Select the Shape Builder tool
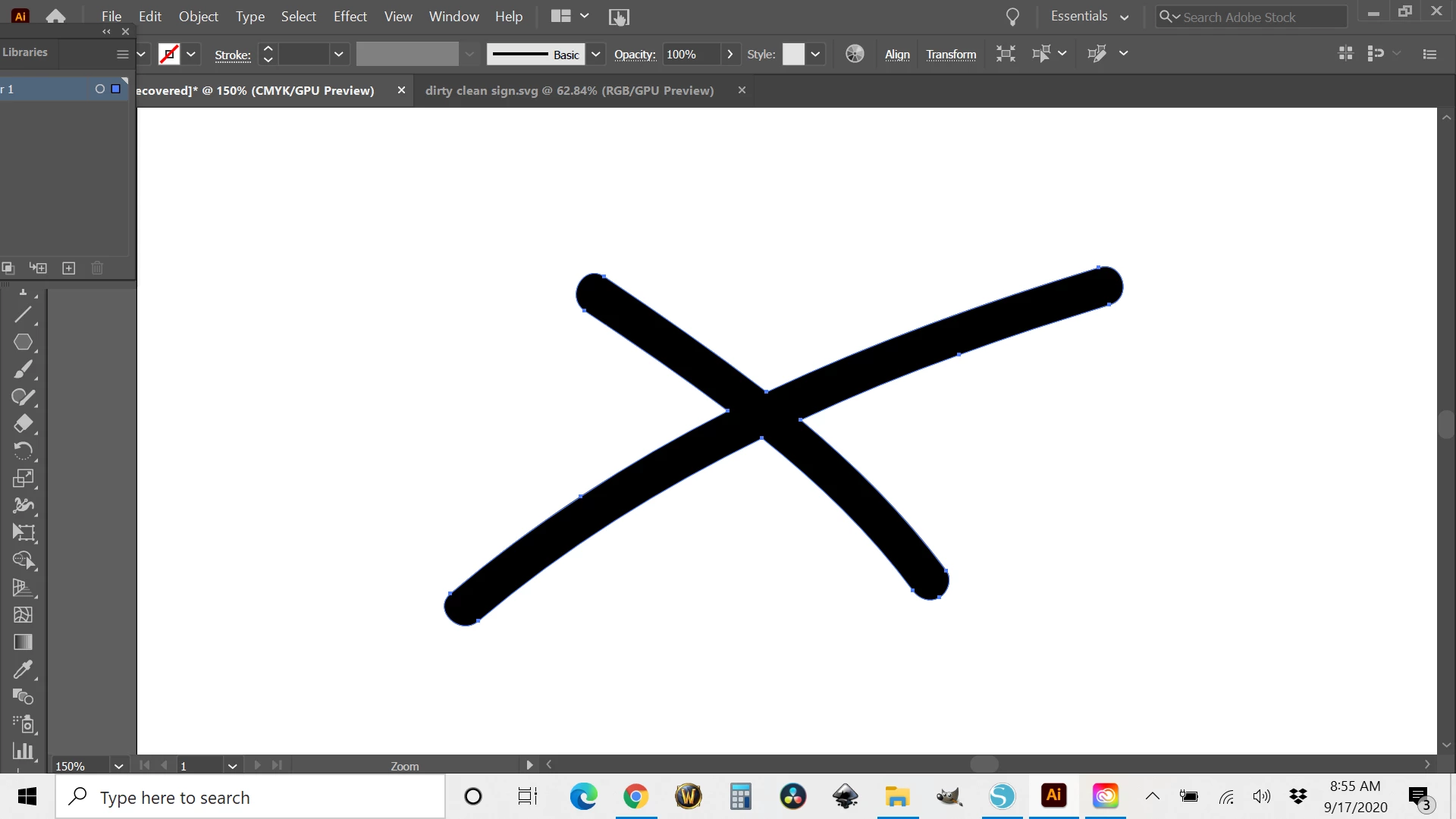The image size is (1456, 819). [x=23, y=560]
